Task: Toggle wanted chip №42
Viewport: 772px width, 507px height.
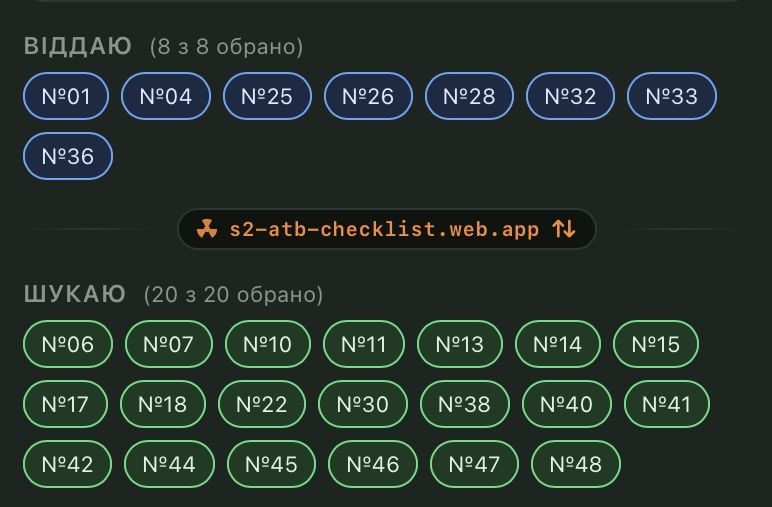Action: point(68,465)
